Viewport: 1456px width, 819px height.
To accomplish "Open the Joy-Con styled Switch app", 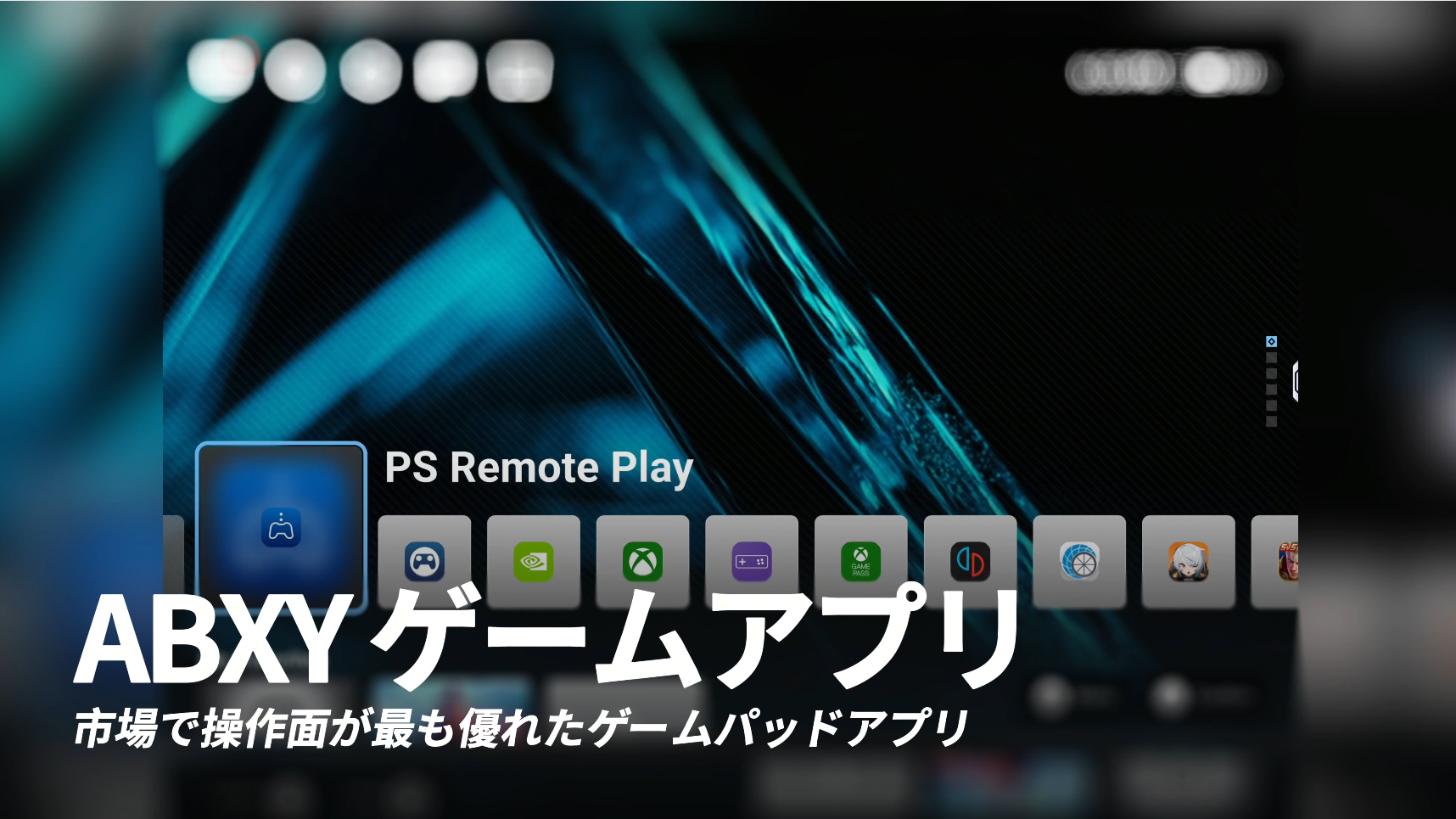I will point(970,560).
